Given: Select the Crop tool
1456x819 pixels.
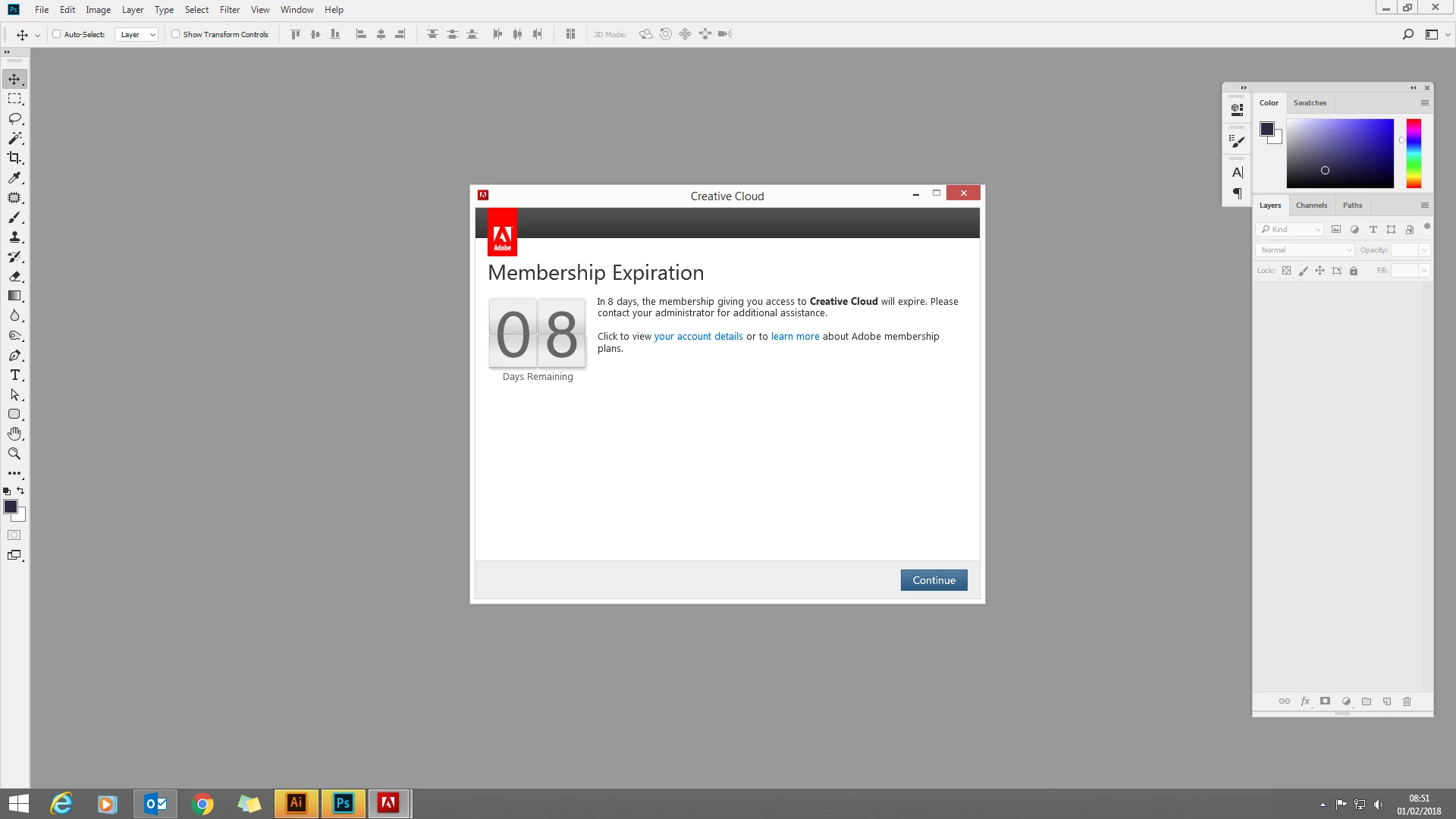Looking at the screenshot, I should (14, 158).
